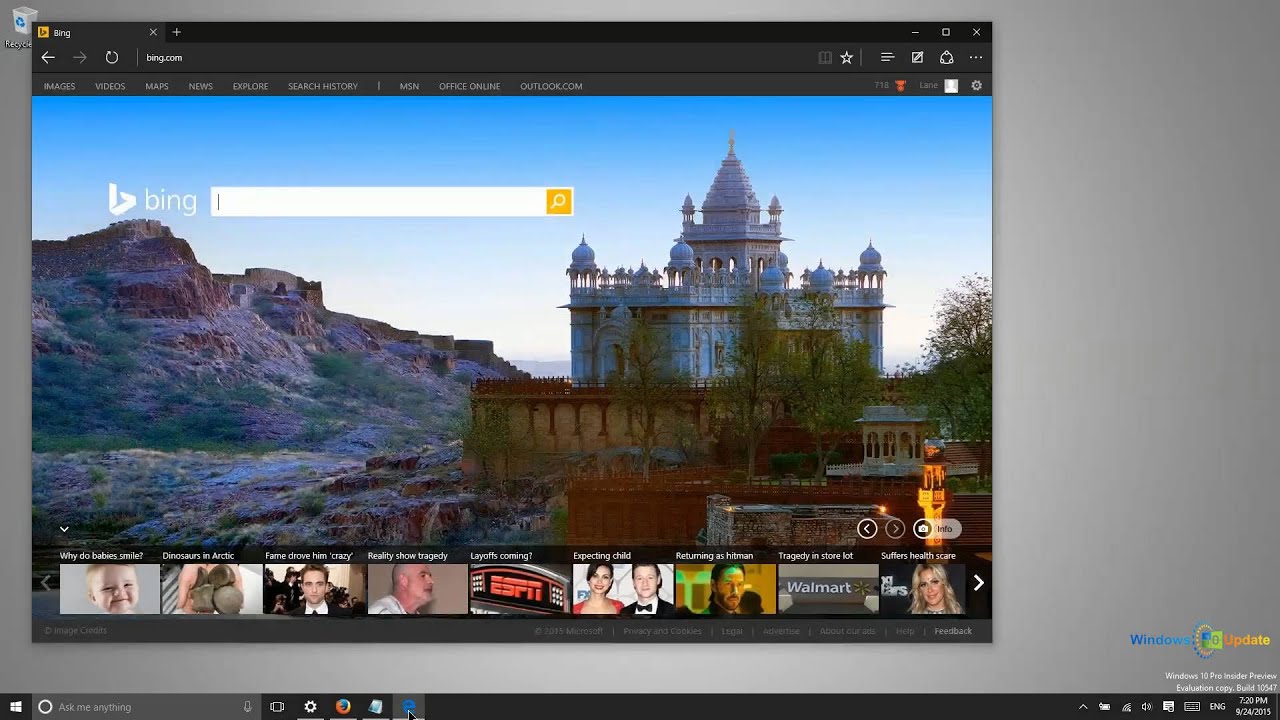Open NEWS in Bing menu
This screenshot has width=1280, height=720.
click(x=201, y=86)
